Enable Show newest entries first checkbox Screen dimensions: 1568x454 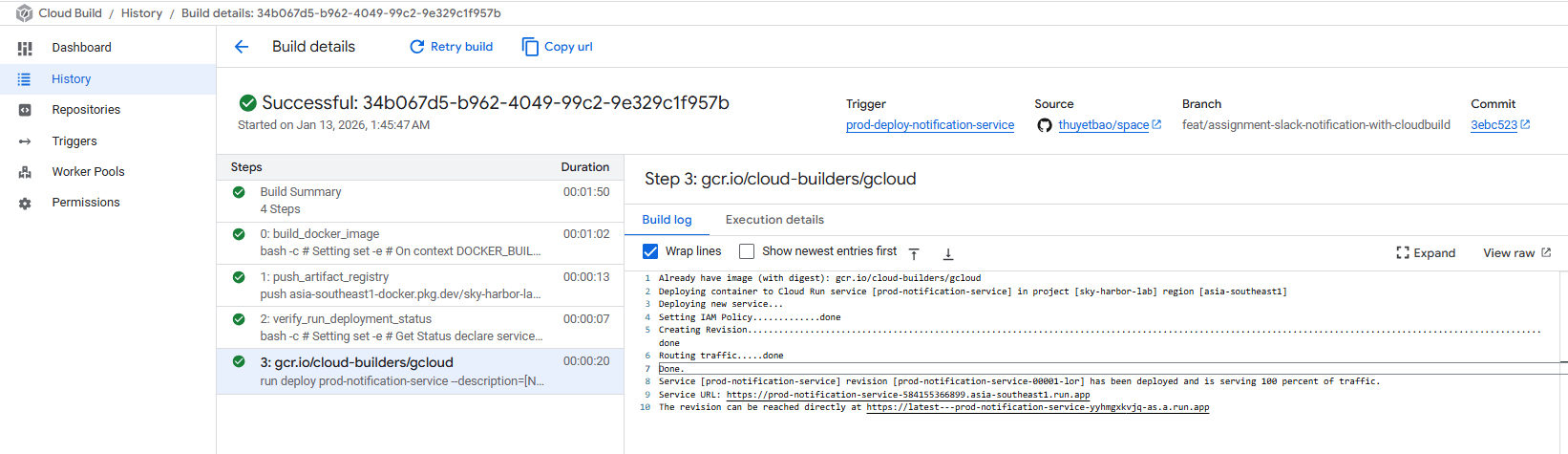point(747,251)
